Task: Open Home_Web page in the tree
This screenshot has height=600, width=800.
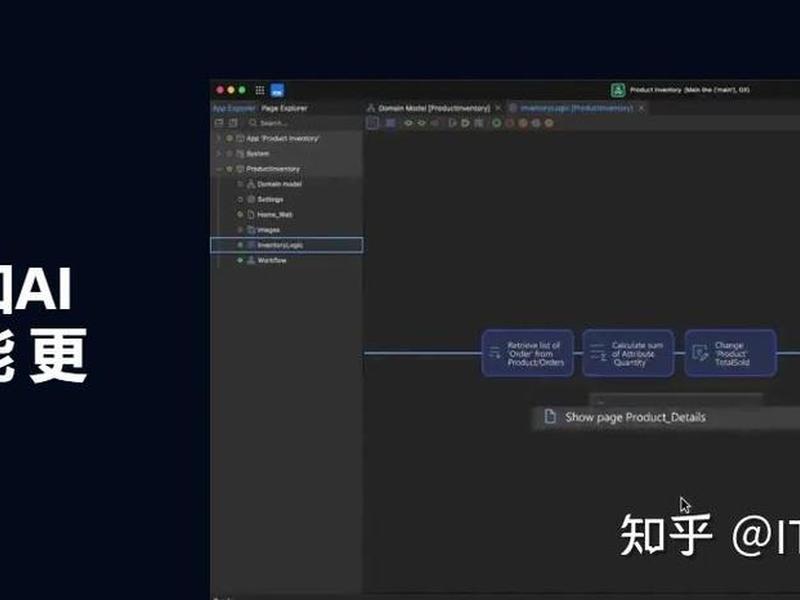Action: coord(274,215)
